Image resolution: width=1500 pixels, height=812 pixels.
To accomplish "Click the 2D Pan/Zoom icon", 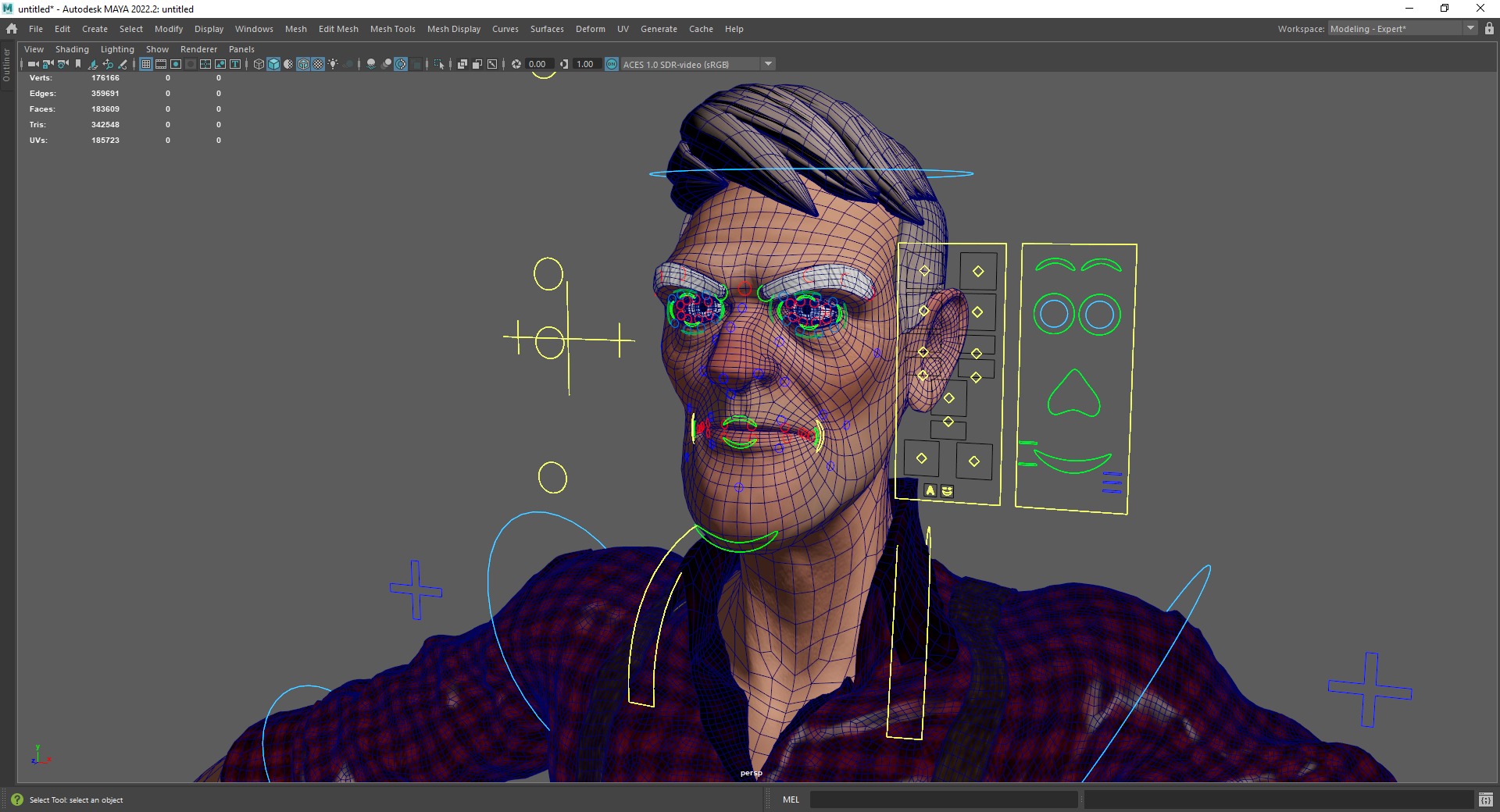I will click(x=108, y=64).
